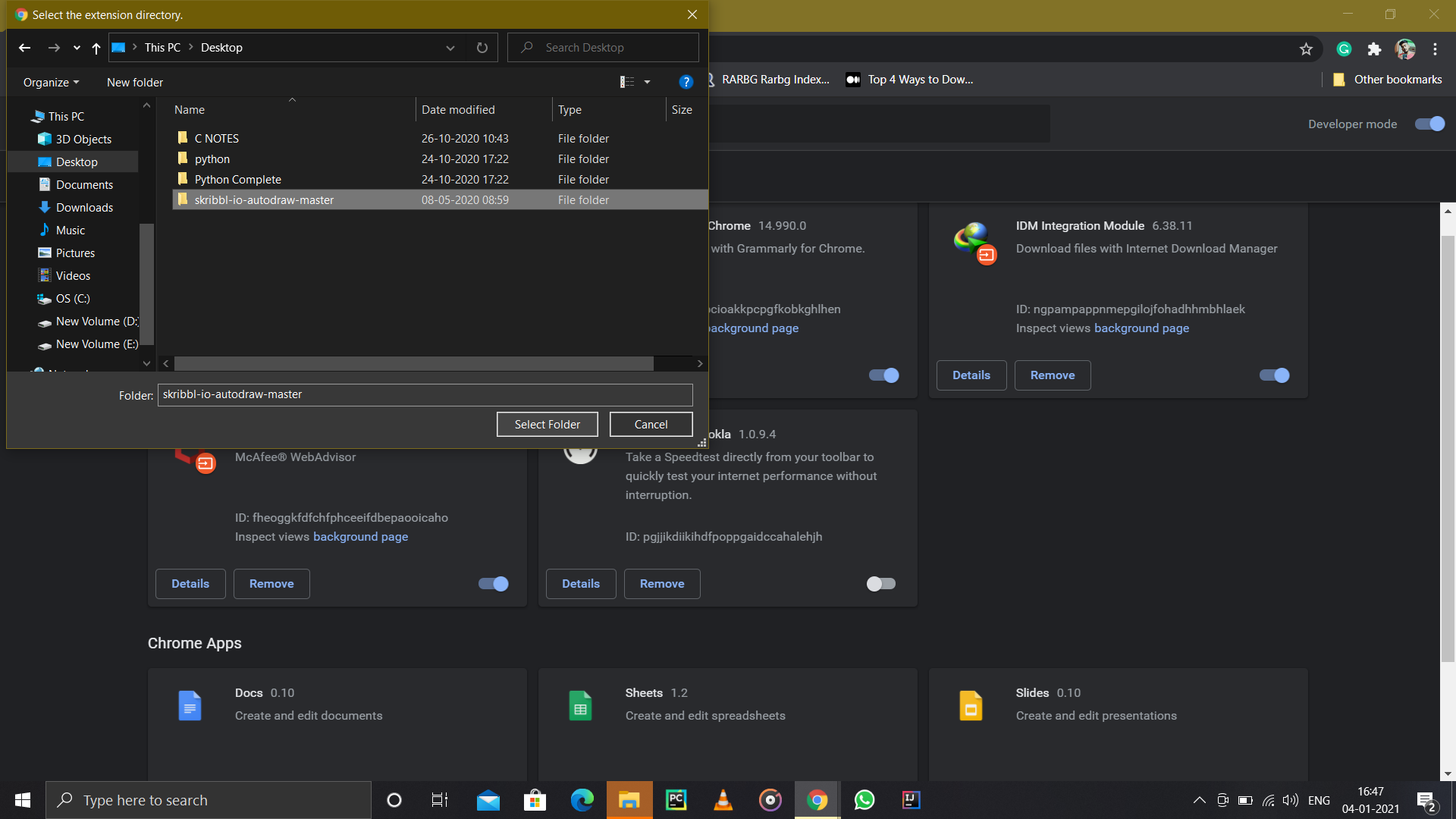Open the address bar path dropdown in dialog
The height and width of the screenshot is (819, 1456).
point(450,47)
